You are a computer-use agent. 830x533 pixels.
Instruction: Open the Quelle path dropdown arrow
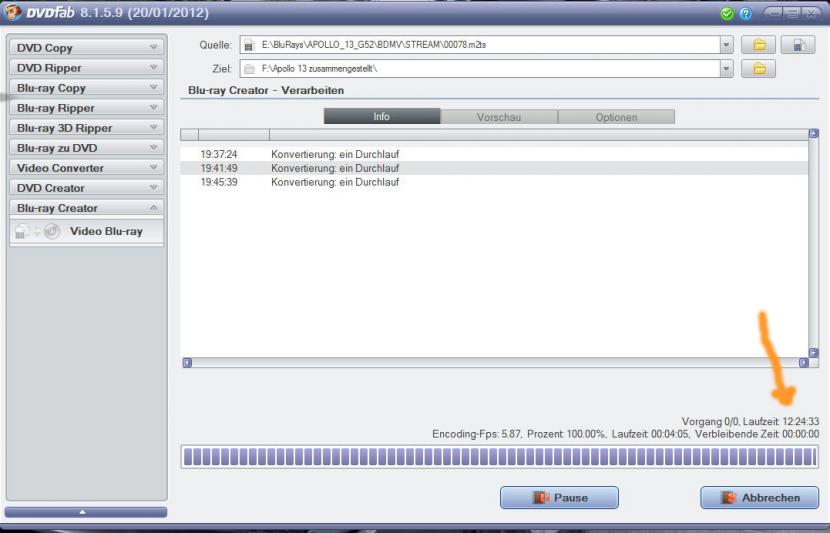point(726,45)
